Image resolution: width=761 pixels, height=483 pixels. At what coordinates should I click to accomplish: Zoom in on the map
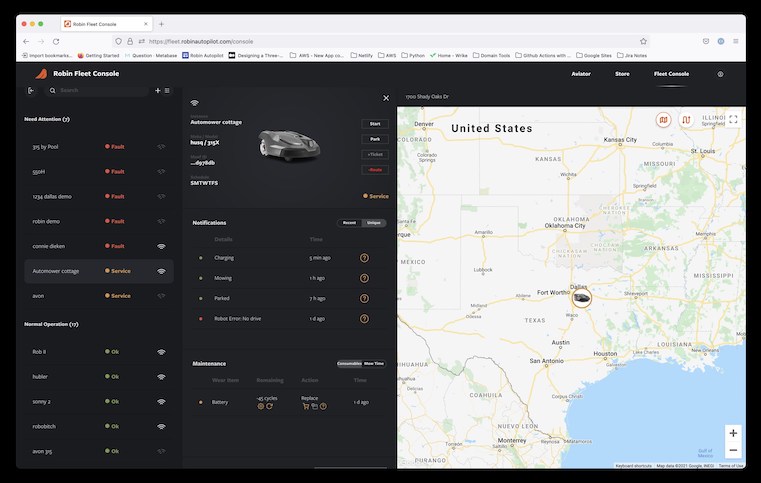pos(733,433)
